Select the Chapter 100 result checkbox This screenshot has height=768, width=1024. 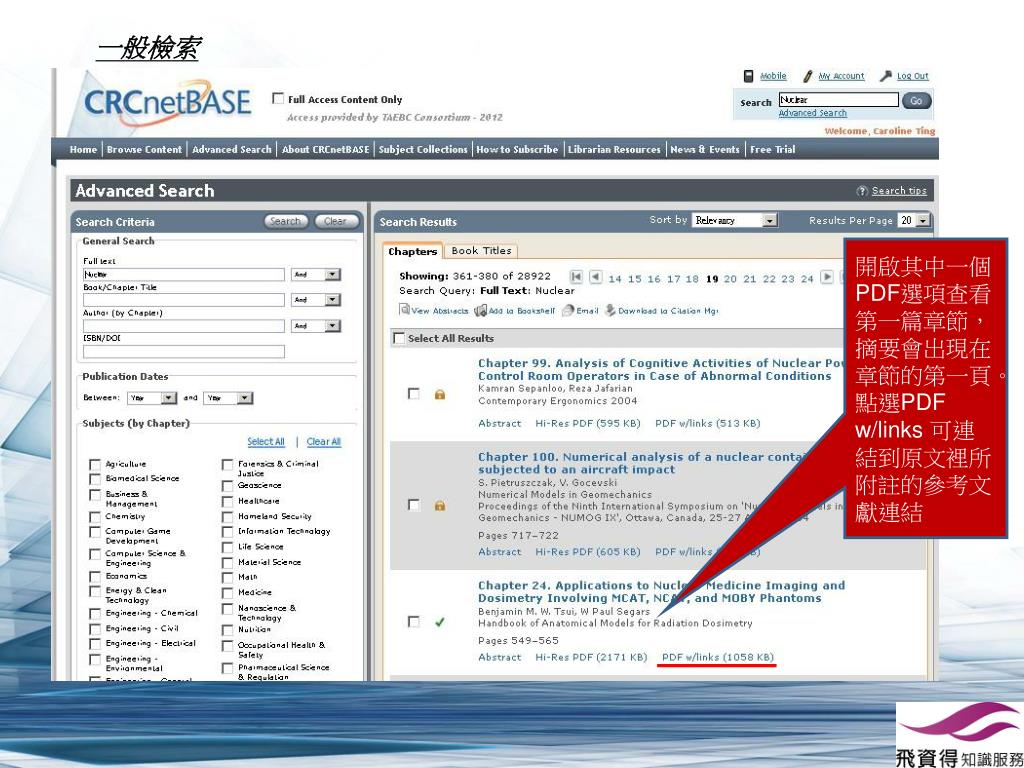click(x=413, y=505)
